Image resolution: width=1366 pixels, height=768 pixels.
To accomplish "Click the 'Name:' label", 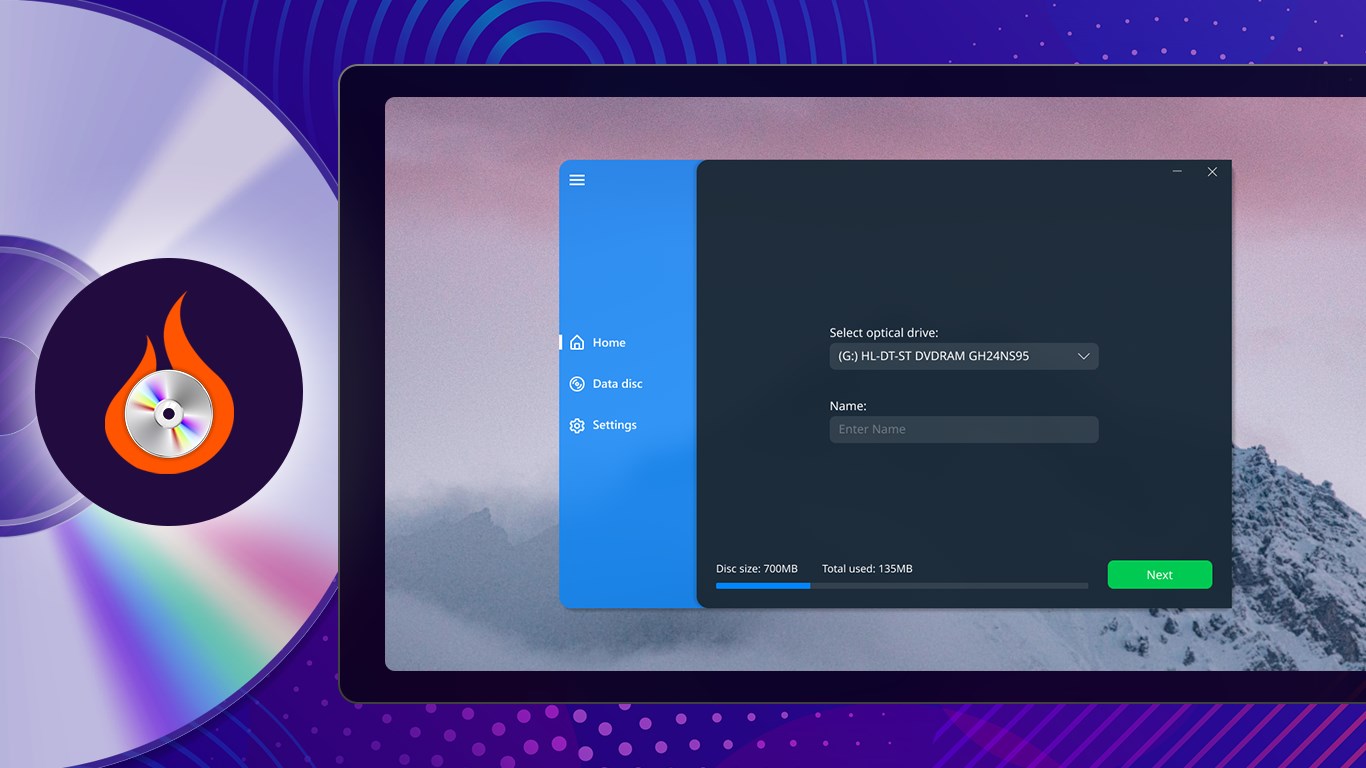I will tap(848, 406).
